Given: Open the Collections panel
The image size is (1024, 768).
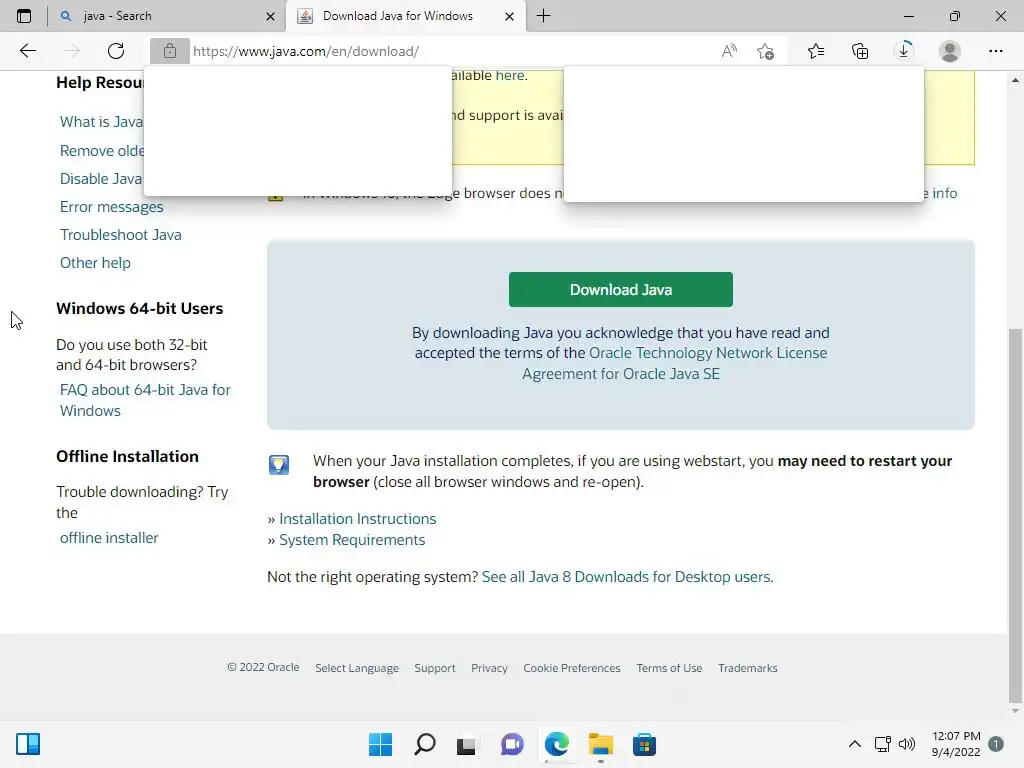Looking at the screenshot, I should (860, 51).
